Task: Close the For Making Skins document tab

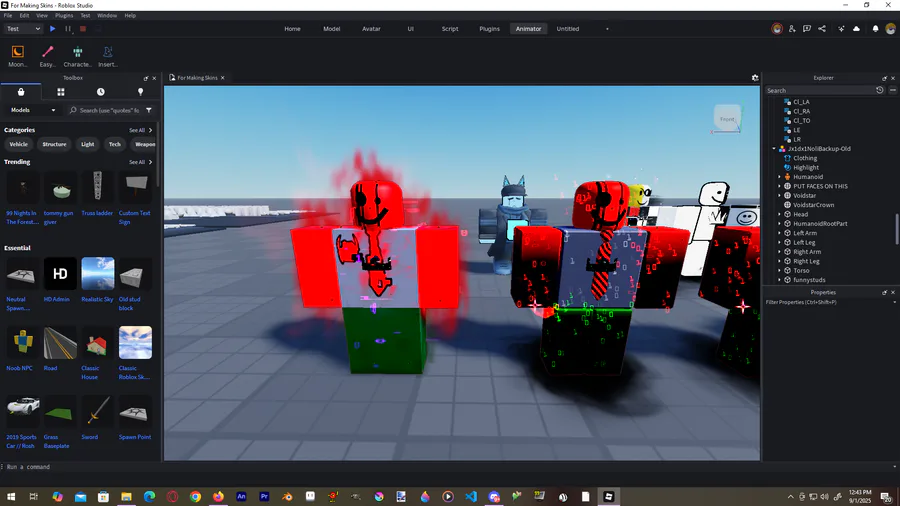Action: coord(223,78)
